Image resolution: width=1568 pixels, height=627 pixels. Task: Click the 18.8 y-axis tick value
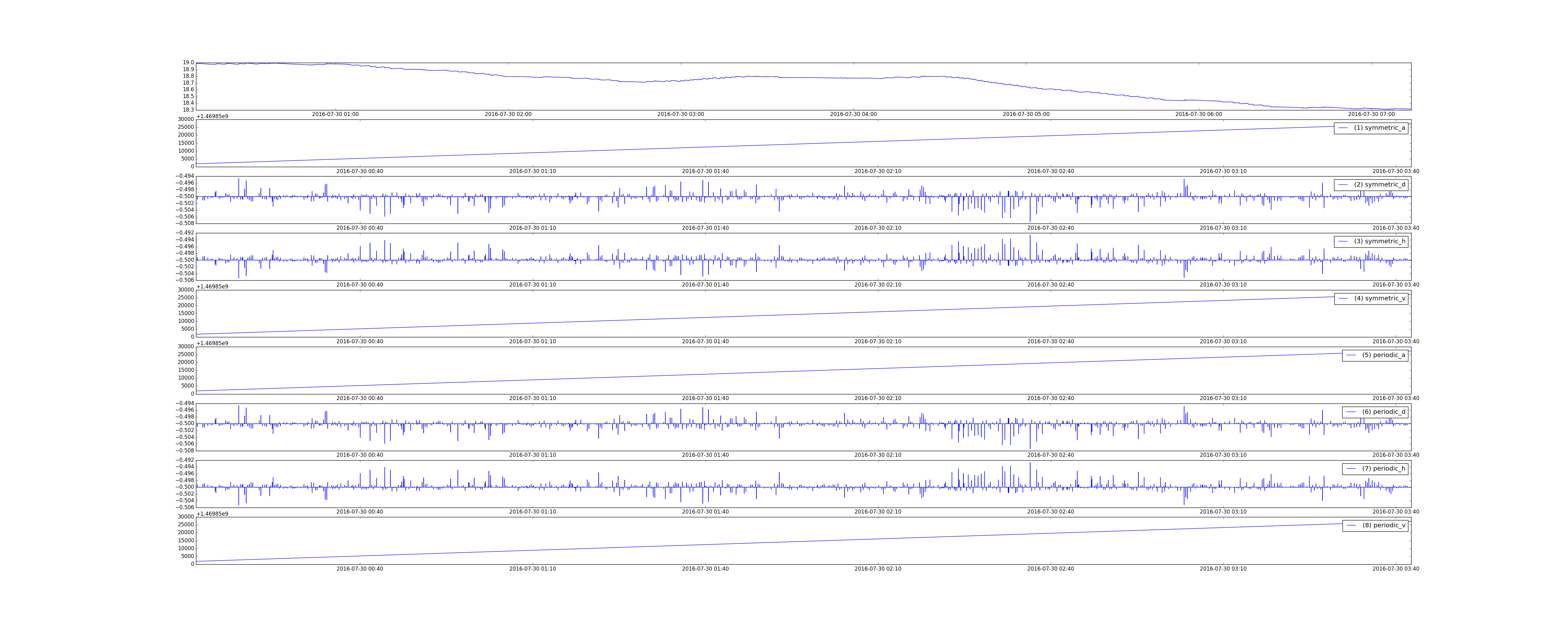click(x=188, y=76)
